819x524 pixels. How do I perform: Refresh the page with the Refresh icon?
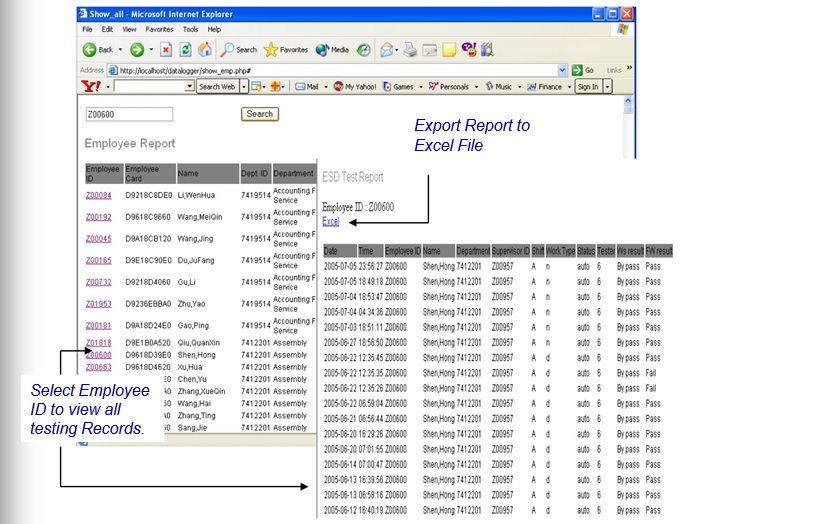click(x=186, y=49)
